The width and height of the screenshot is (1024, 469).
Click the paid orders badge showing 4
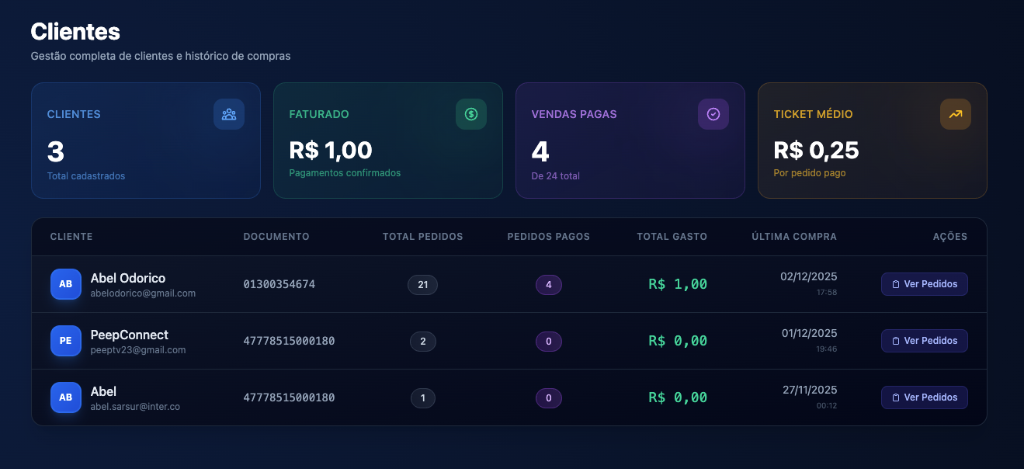(548, 285)
